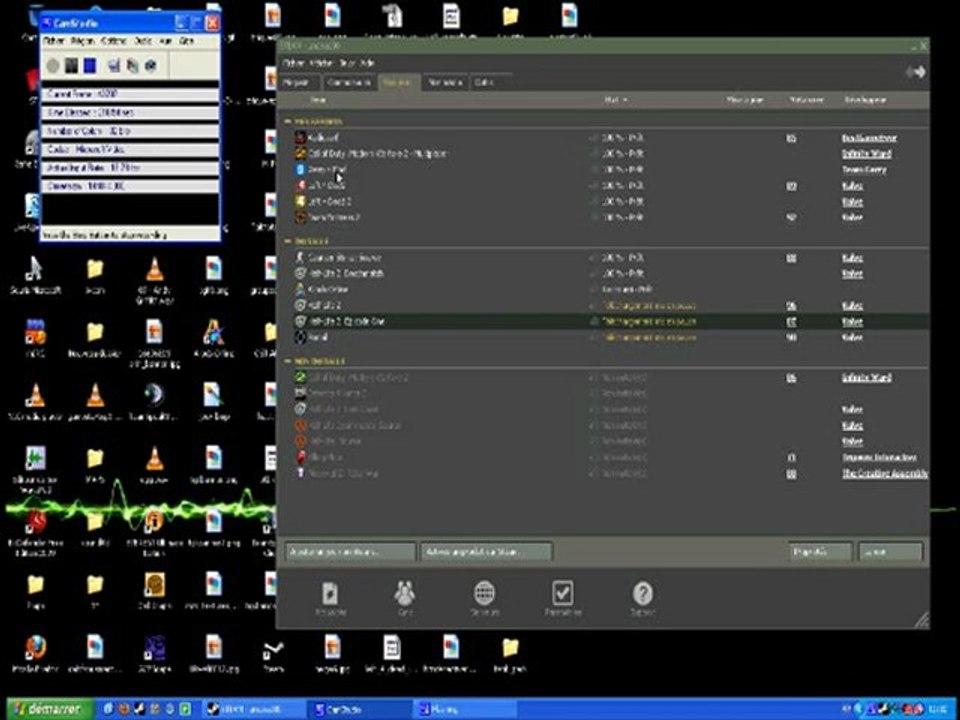Switch to the fourth Steam tab

[x=445, y=82]
